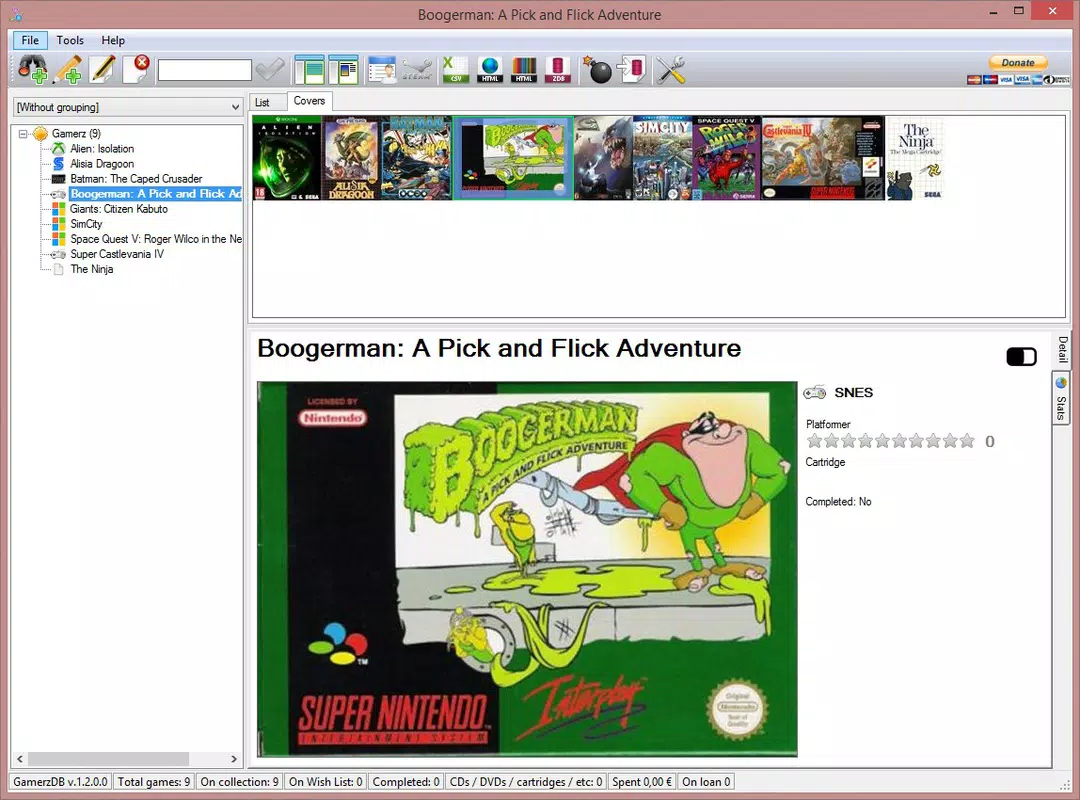
Task: Open the Detail side tab
Action: pyautogui.click(x=1062, y=349)
